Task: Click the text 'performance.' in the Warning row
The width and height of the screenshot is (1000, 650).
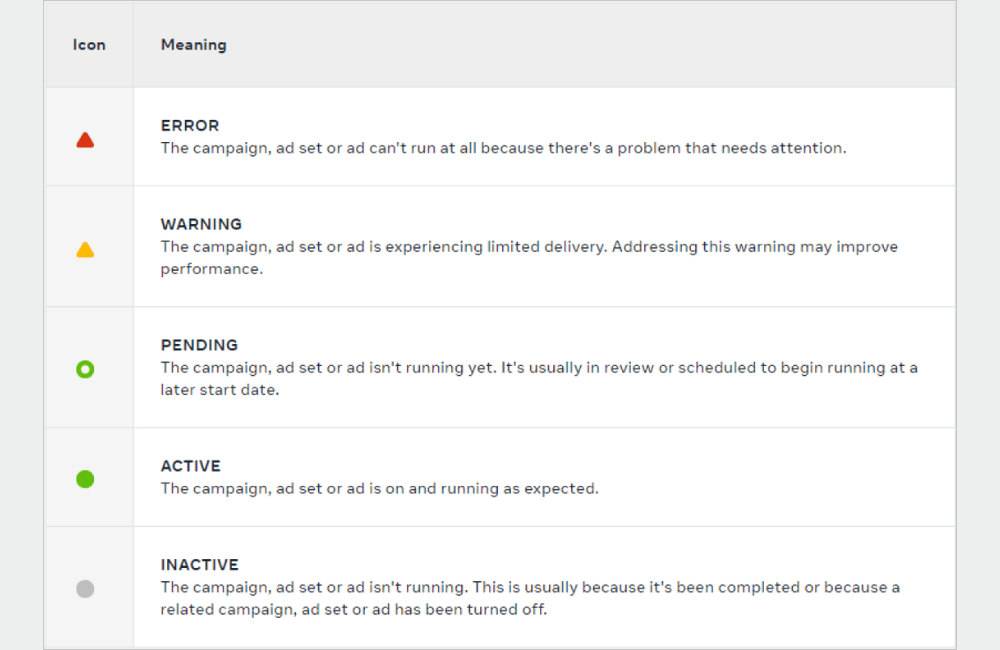Action: 211,270
